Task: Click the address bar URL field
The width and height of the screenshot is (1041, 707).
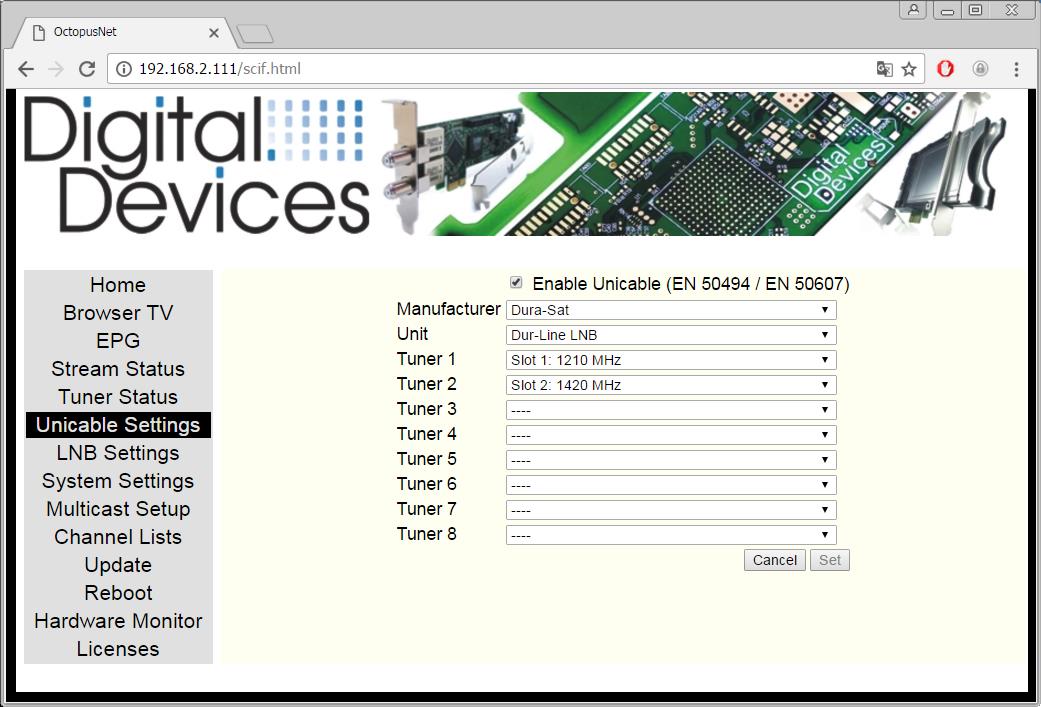Action: pos(500,69)
